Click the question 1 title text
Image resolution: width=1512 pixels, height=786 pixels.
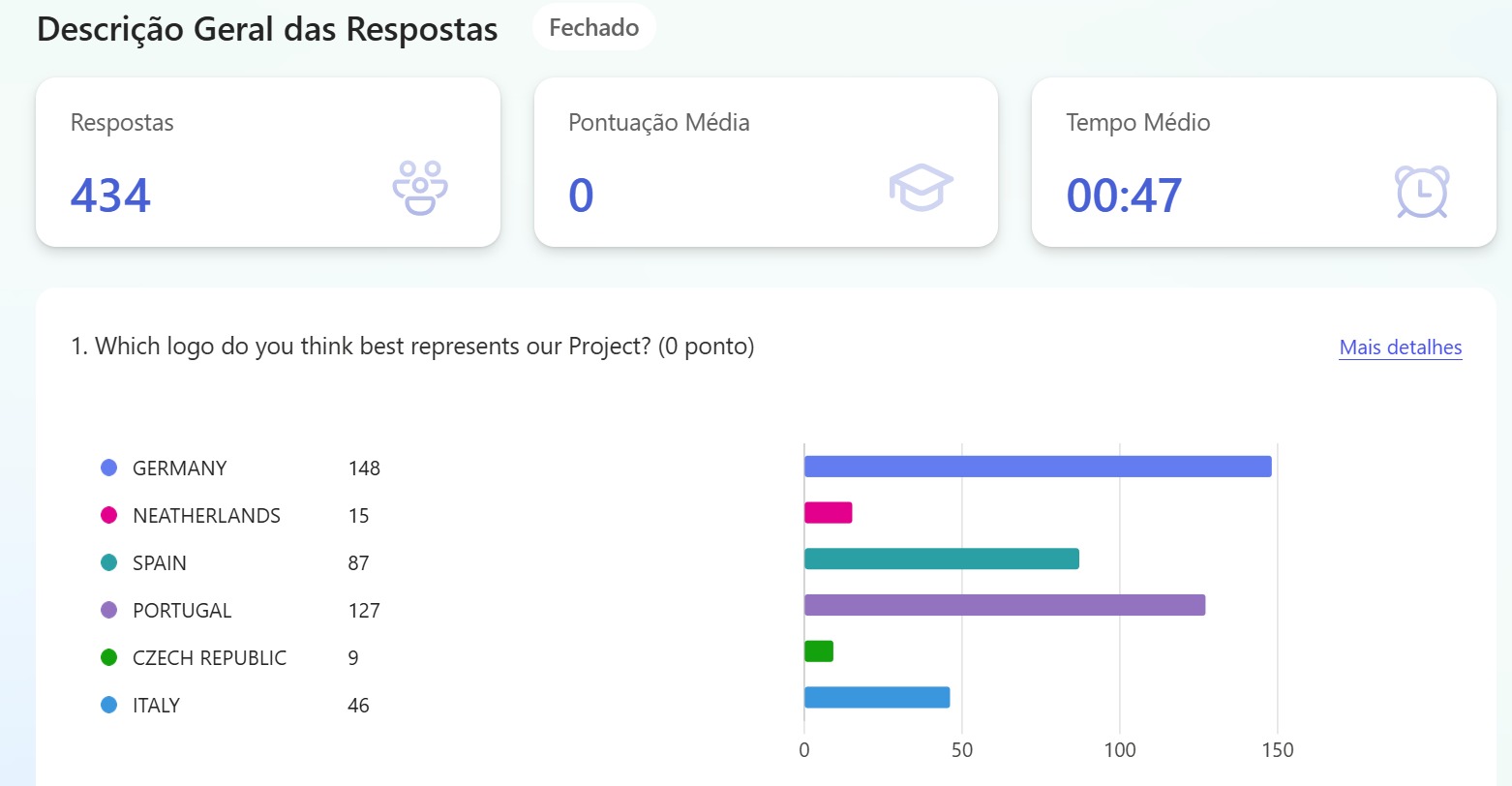point(412,347)
